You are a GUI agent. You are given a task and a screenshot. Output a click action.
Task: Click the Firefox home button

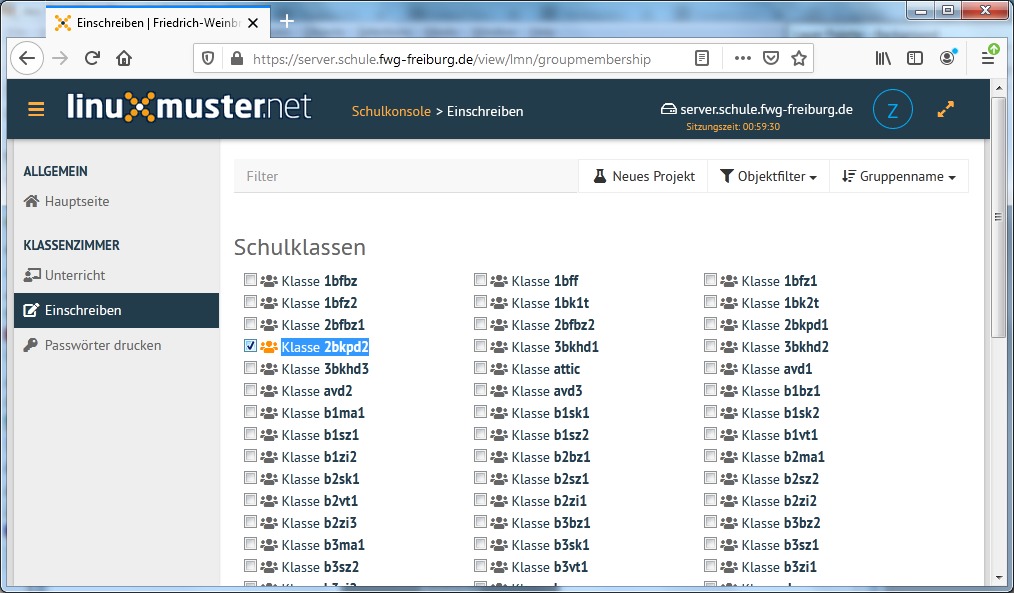(x=124, y=58)
